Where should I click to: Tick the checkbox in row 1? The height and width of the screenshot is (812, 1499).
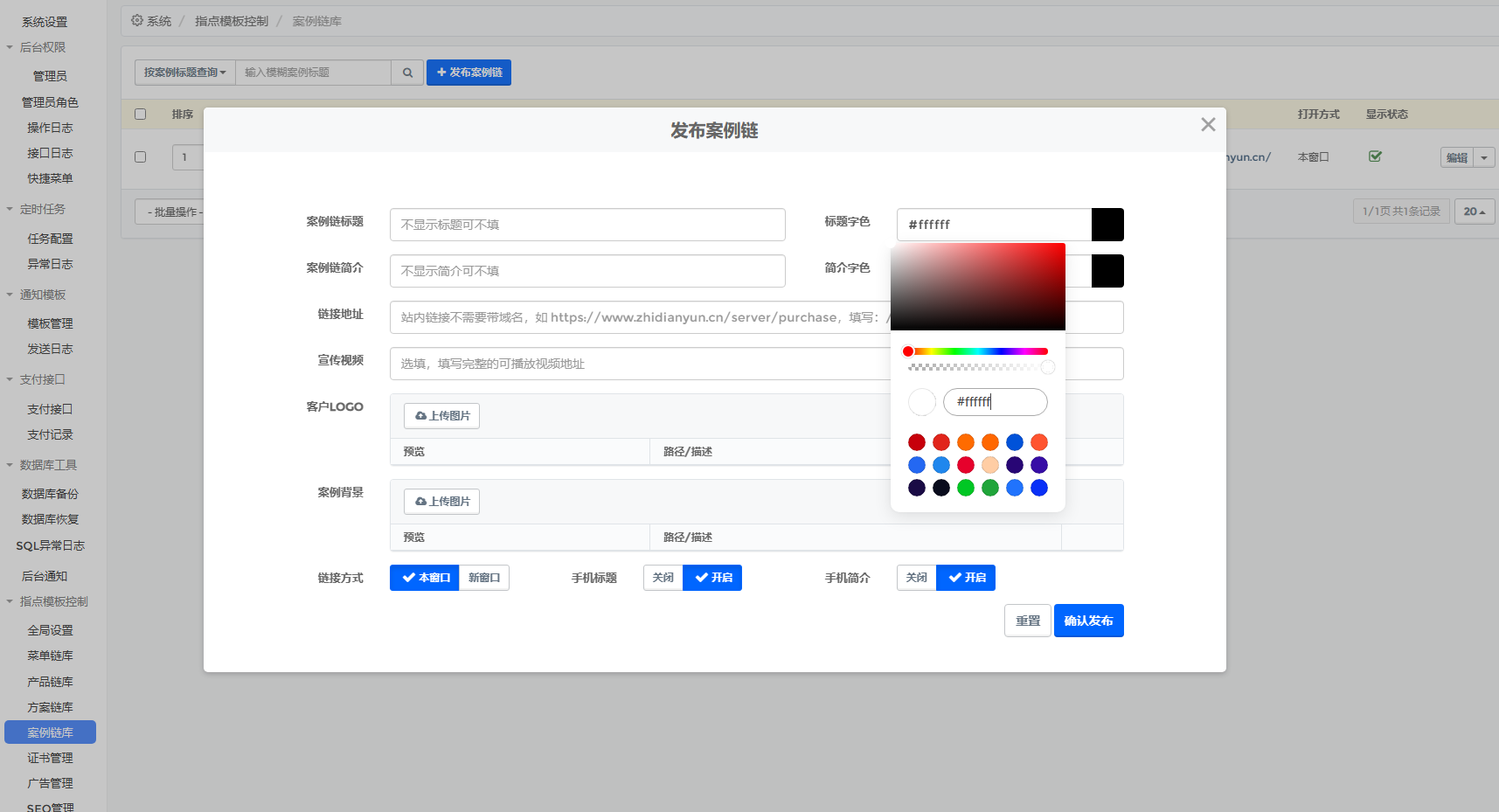[140, 157]
